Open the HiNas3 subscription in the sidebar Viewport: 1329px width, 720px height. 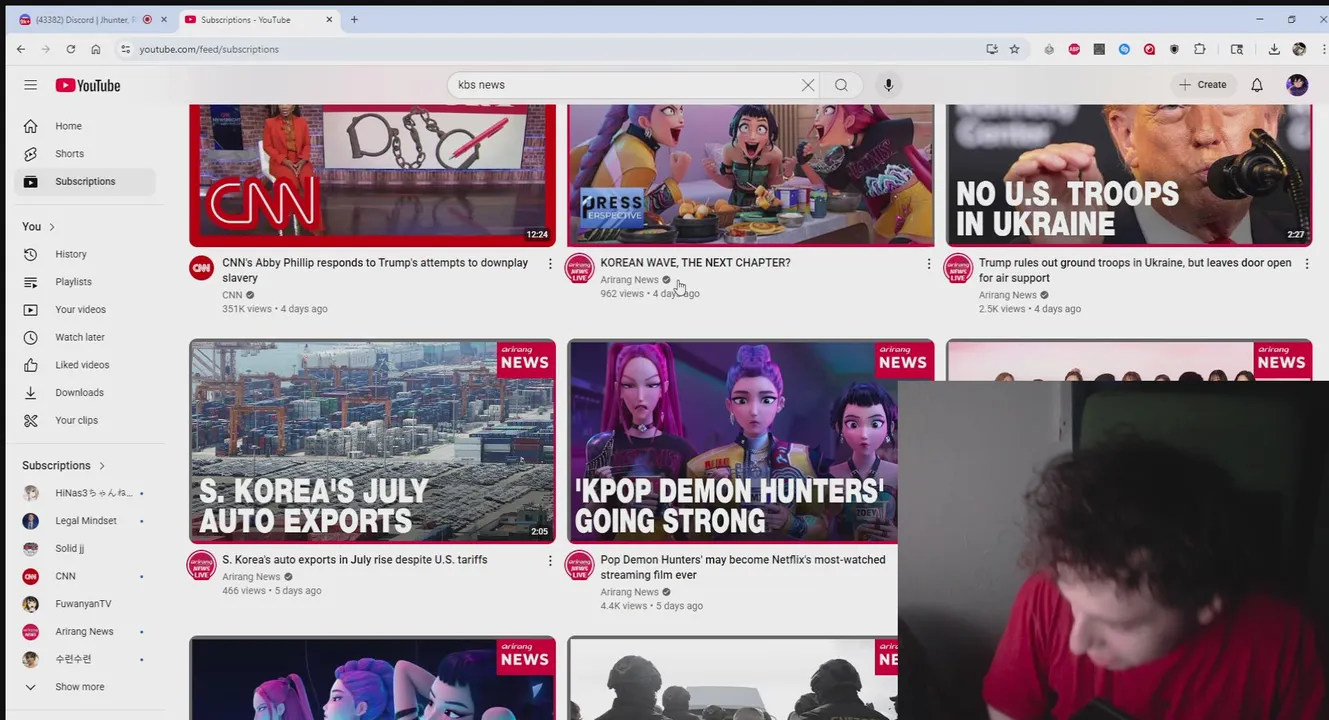pyautogui.click(x=86, y=493)
